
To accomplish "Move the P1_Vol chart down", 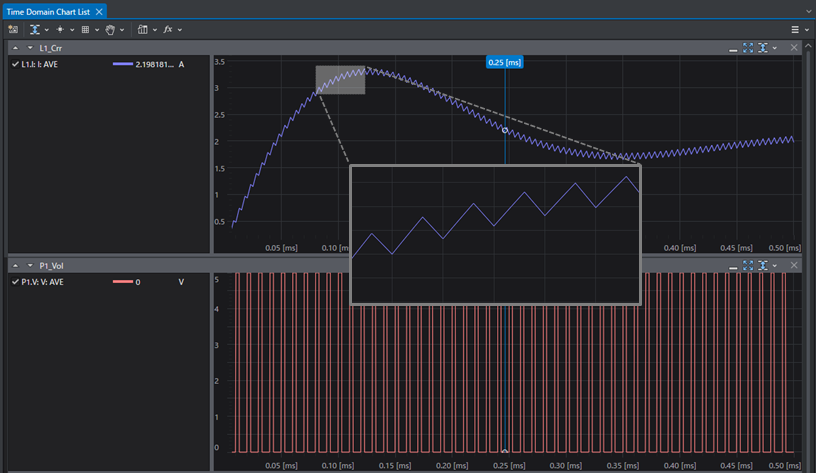I will [x=30, y=265].
